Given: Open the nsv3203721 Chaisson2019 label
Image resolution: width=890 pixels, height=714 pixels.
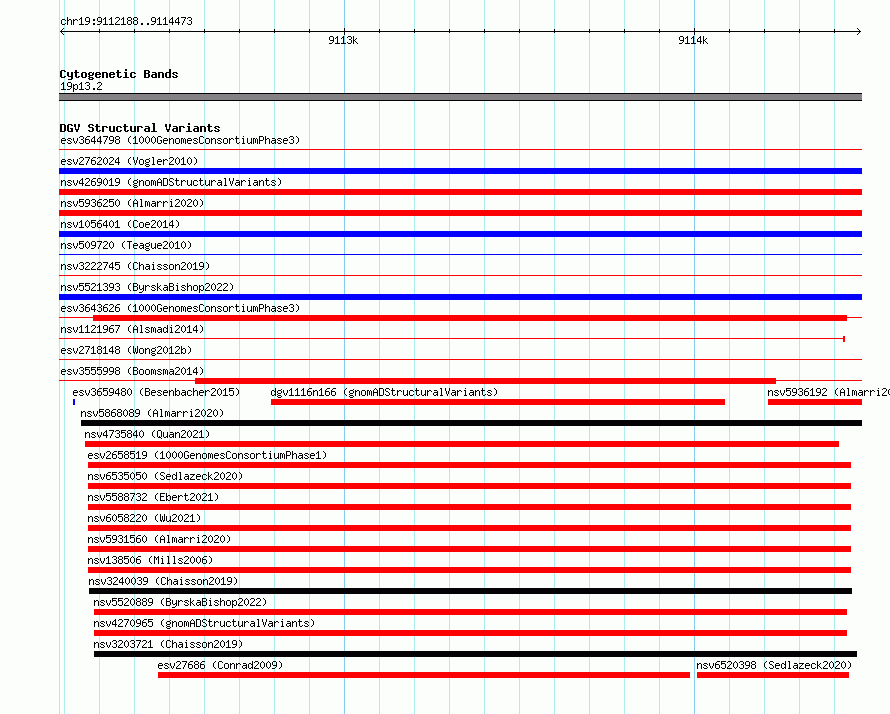Looking at the screenshot, I should tap(168, 644).
